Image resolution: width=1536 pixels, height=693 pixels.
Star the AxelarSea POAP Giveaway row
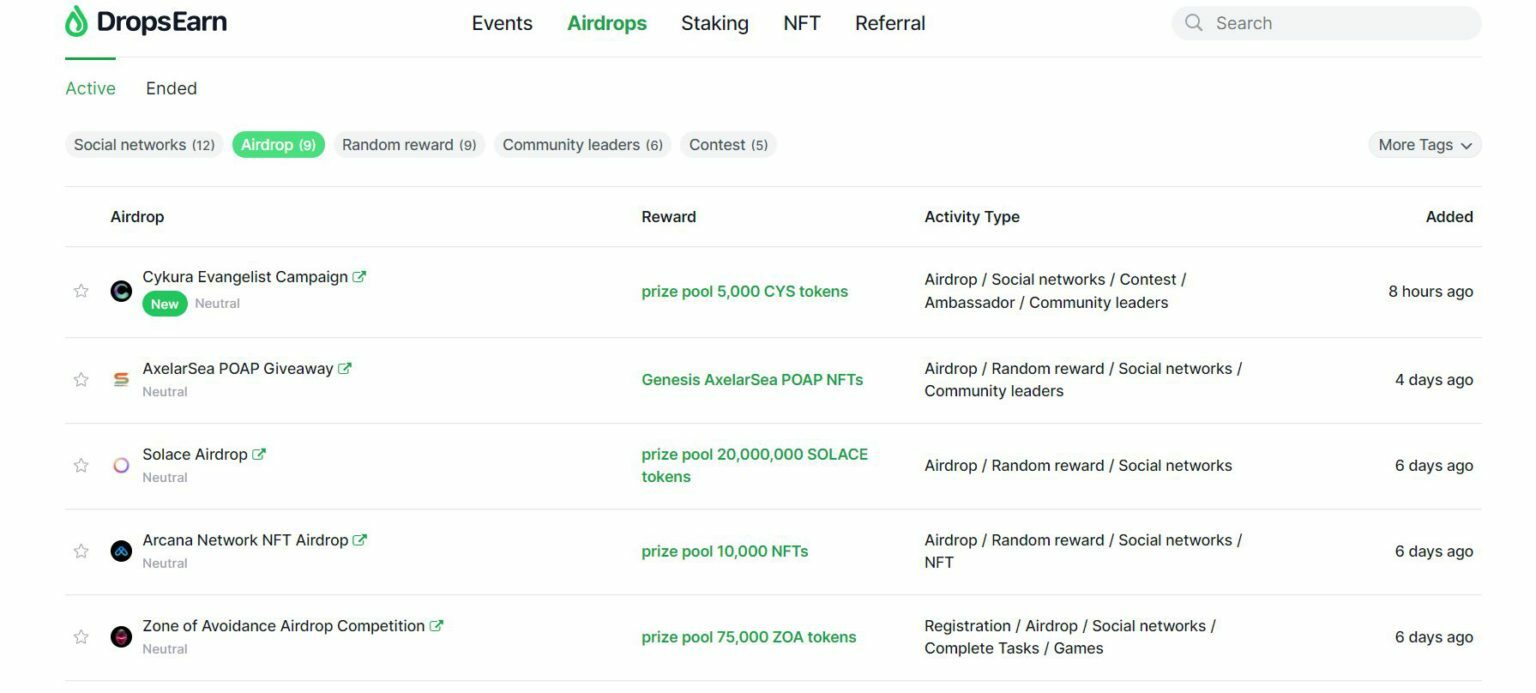click(81, 379)
